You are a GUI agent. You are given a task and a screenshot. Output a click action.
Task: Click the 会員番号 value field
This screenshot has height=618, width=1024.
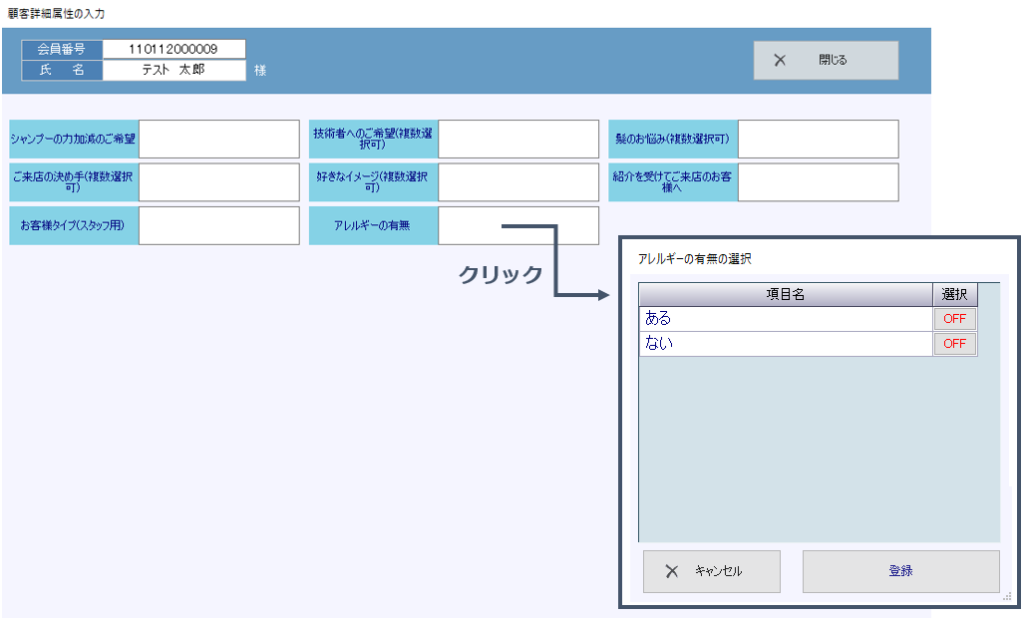point(173,49)
